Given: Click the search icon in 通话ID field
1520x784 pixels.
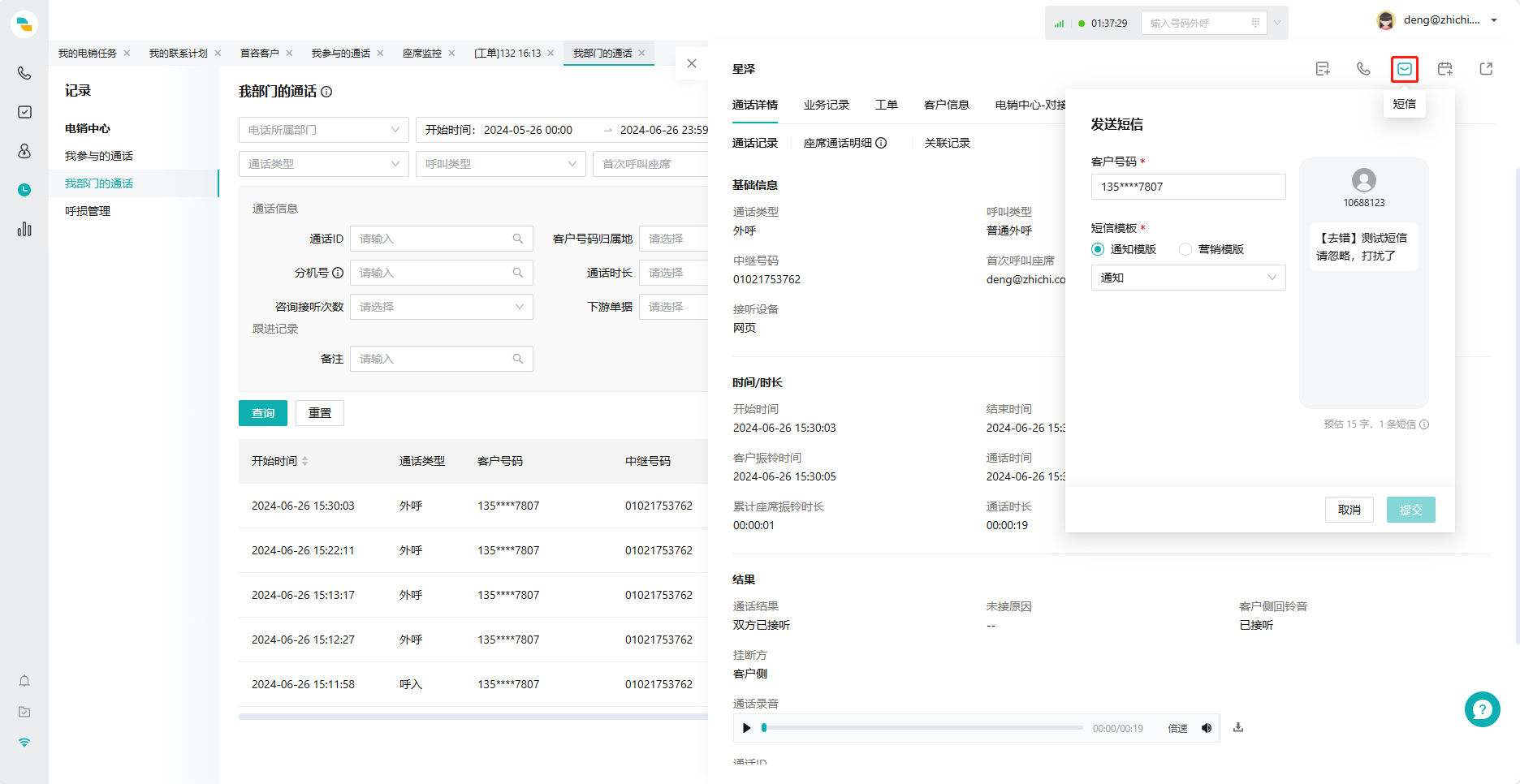Looking at the screenshot, I should pyautogui.click(x=518, y=239).
